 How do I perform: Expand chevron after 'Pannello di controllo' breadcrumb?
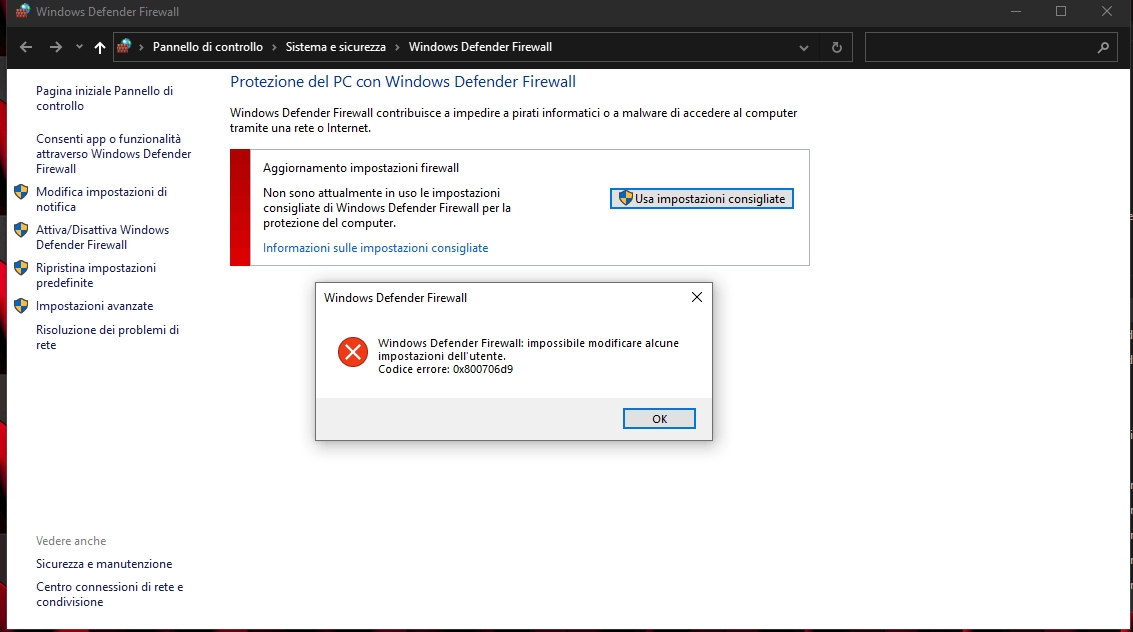point(275,47)
